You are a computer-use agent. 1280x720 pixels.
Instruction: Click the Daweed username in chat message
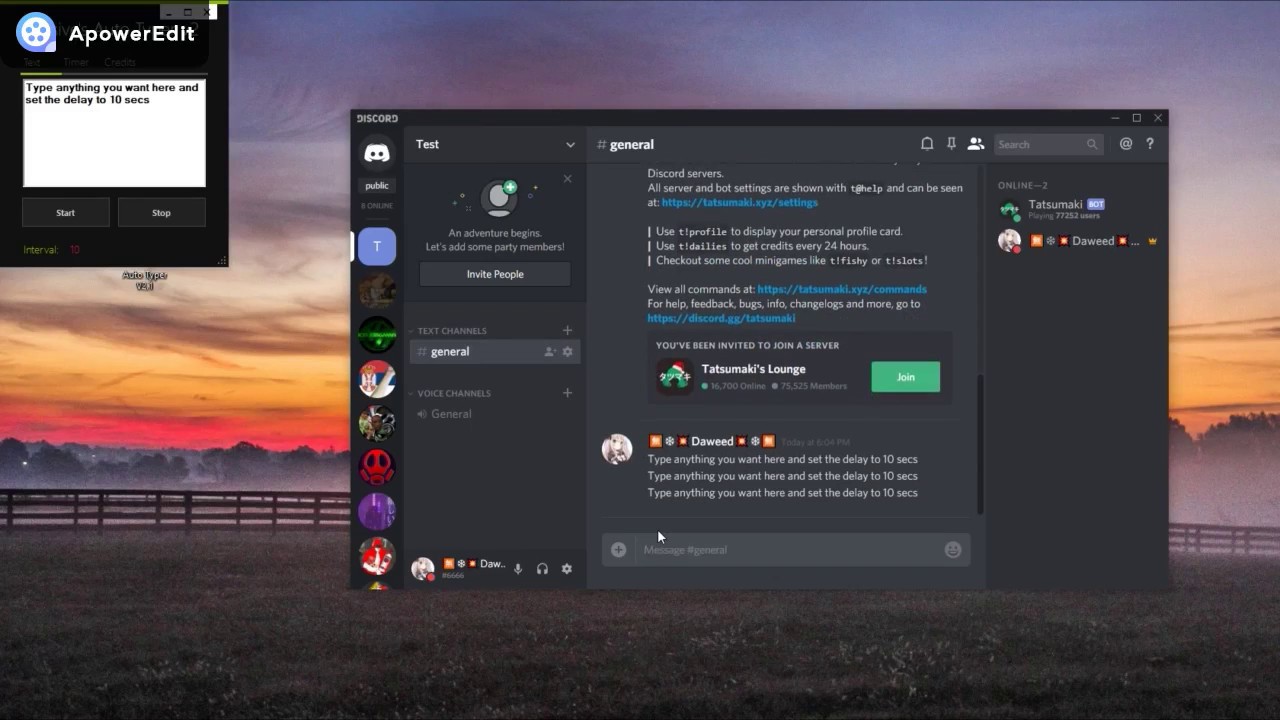click(x=712, y=441)
